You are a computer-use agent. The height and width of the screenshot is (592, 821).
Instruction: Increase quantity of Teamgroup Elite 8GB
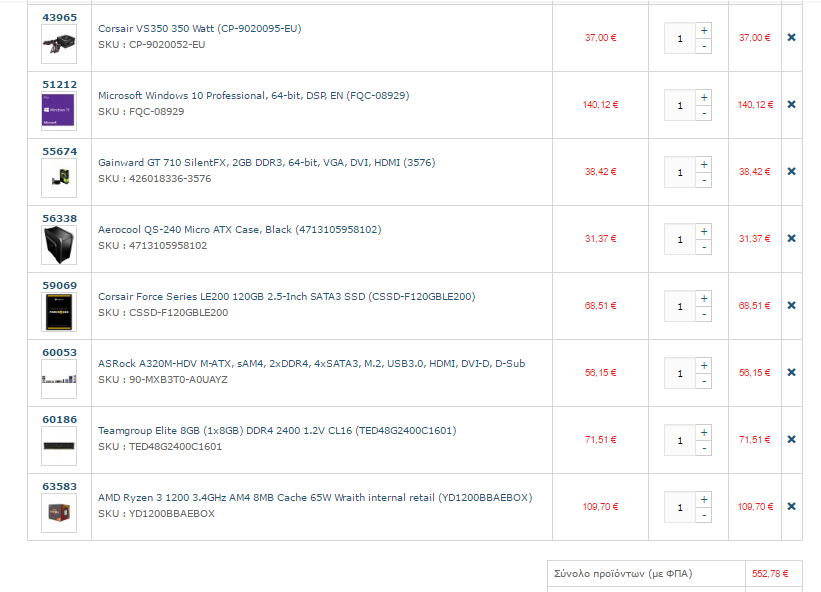tap(704, 432)
